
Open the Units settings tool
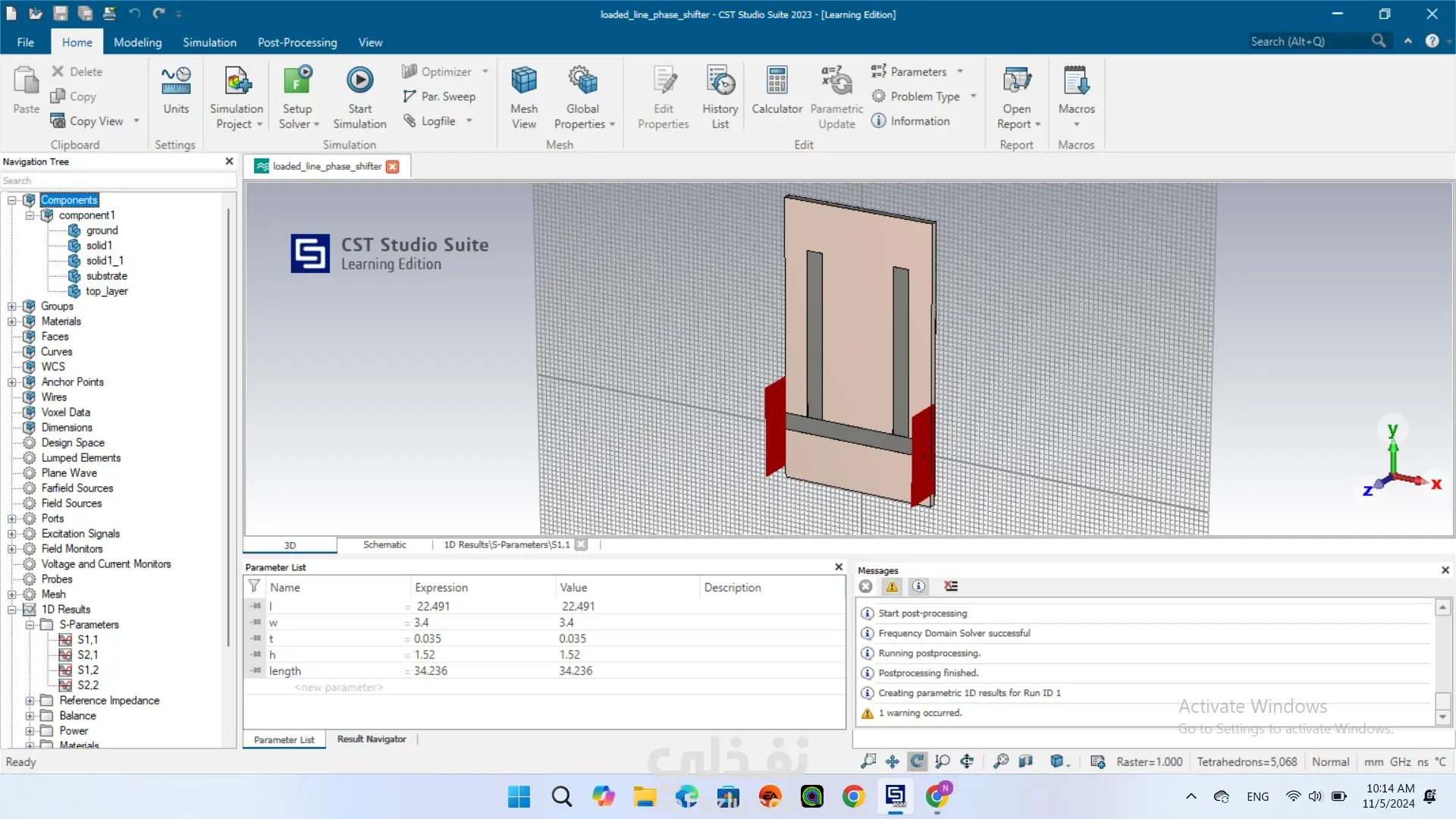pos(176,91)
